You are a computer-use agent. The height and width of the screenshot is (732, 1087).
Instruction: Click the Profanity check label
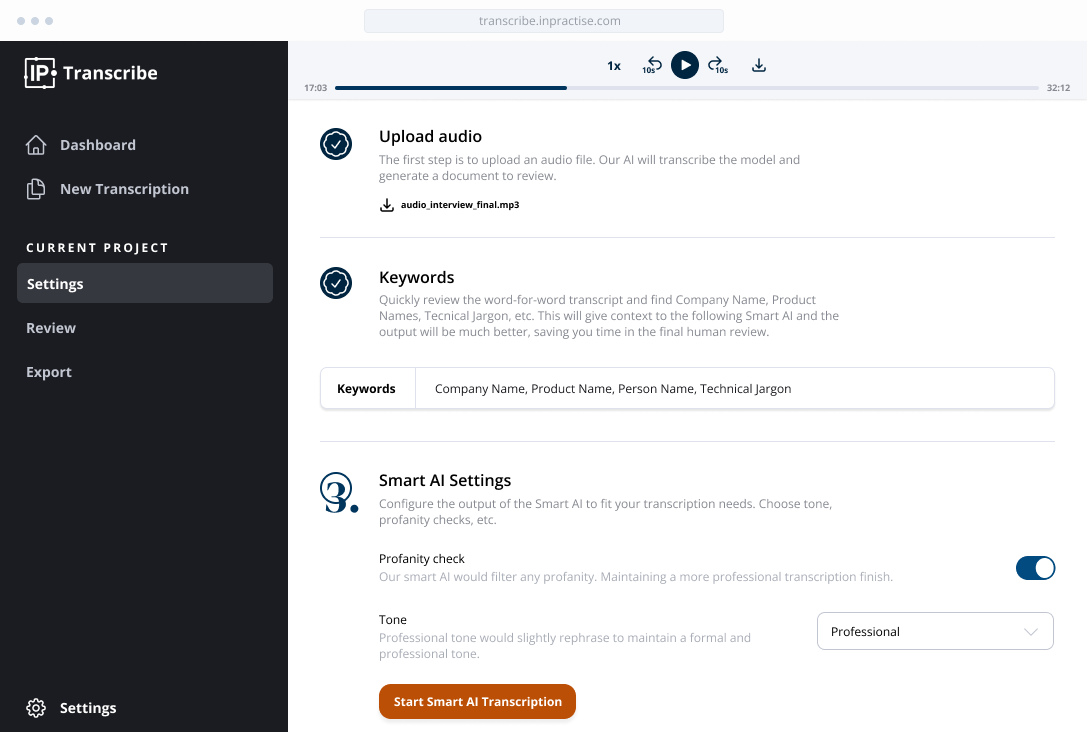point(421,559)
